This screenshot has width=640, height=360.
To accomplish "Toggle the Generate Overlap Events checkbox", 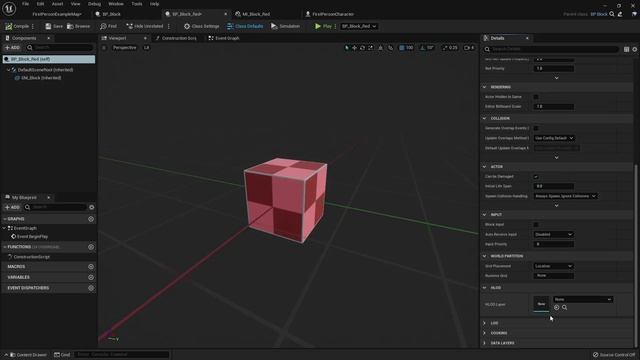I will point(536,128).
